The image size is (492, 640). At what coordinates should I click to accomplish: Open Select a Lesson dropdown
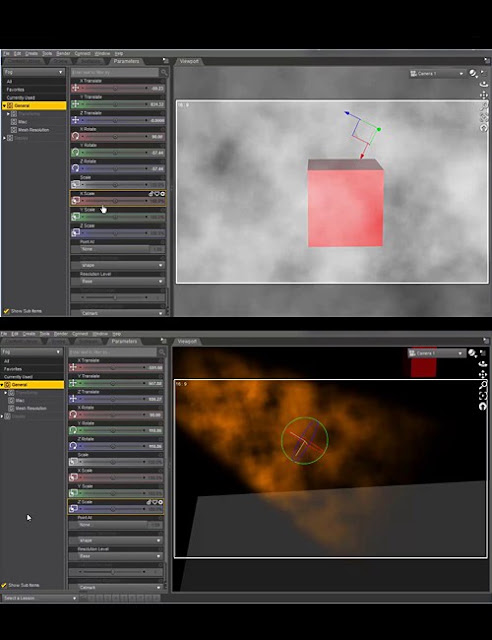[x=40, y=598]
